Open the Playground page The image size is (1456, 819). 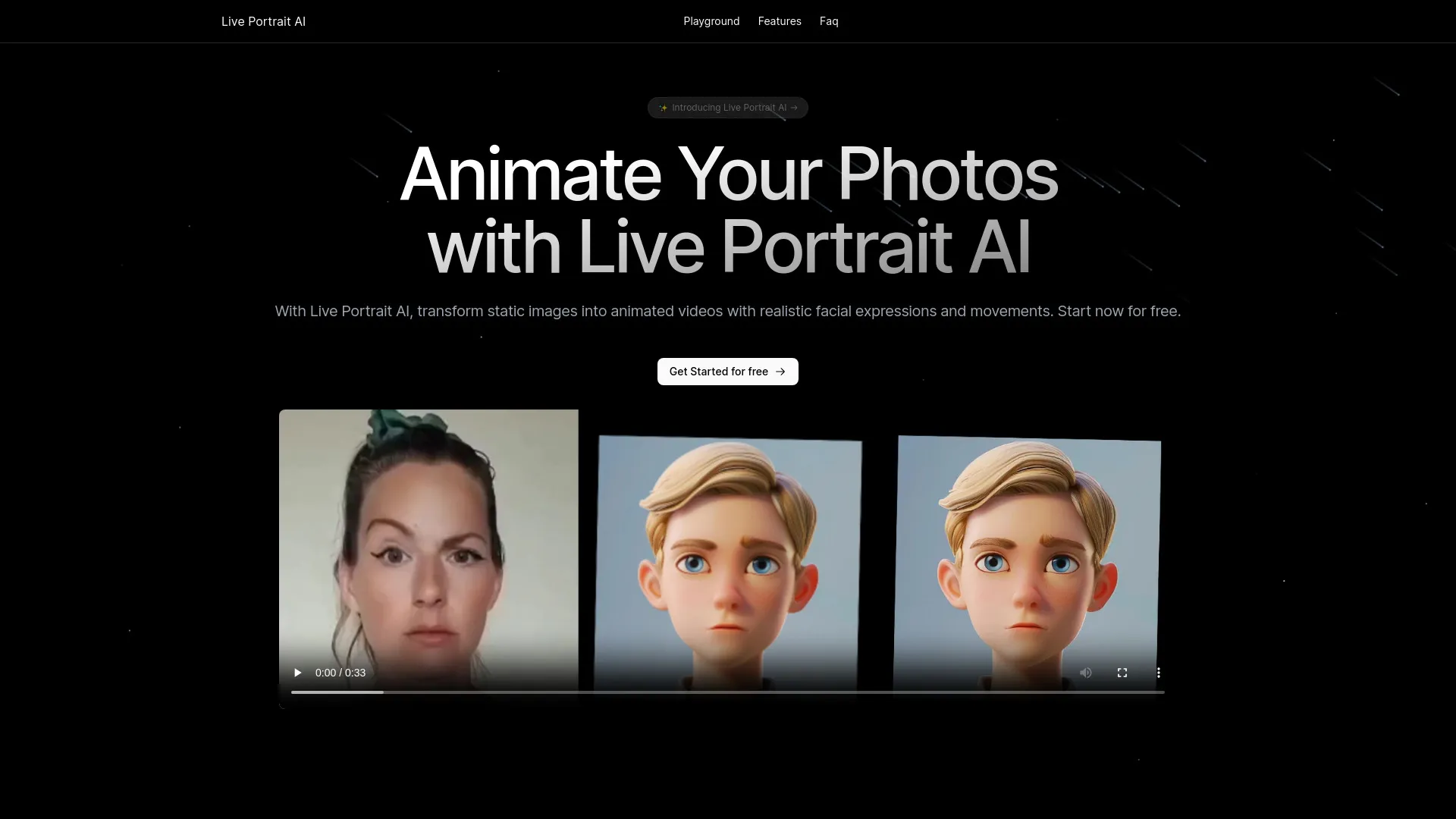pyautogui.click(x=711, y=20)
